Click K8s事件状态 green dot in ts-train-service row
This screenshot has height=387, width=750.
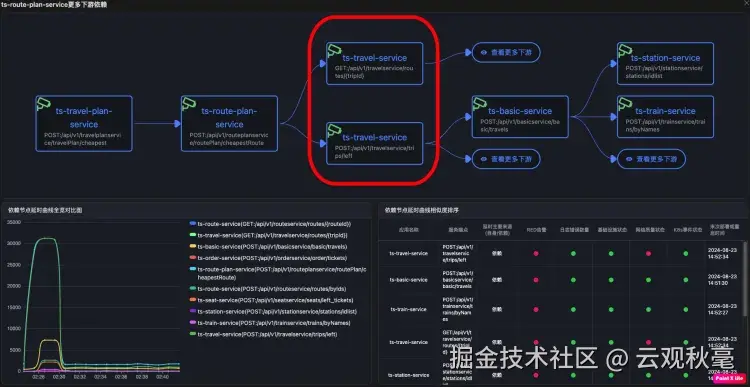(685, 310)
